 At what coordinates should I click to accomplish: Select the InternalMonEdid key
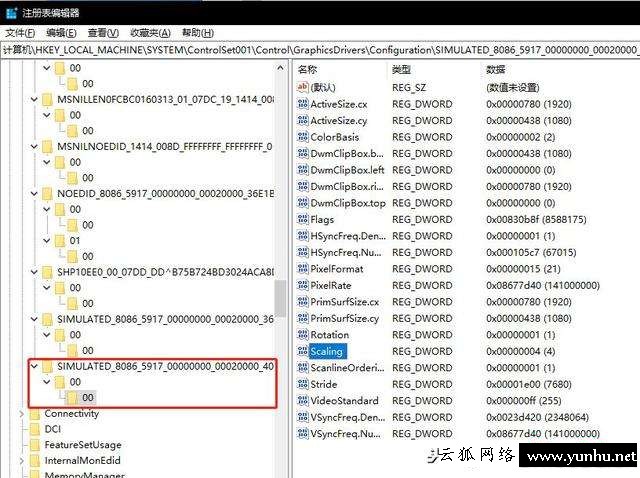point(82,460)
